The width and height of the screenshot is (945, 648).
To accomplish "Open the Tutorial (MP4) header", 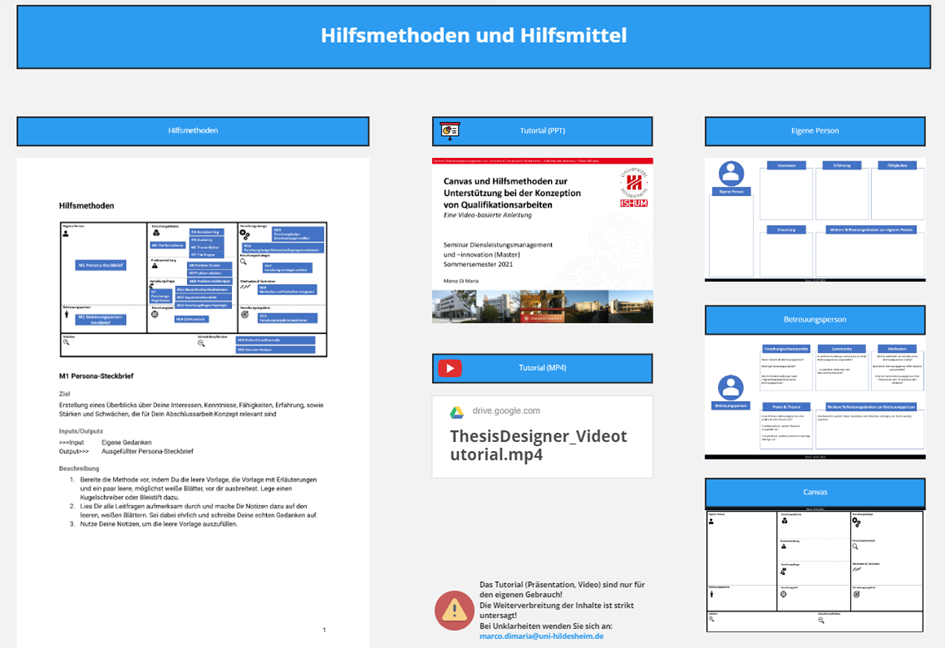I will pyautogui.click(x=542, y=368).
